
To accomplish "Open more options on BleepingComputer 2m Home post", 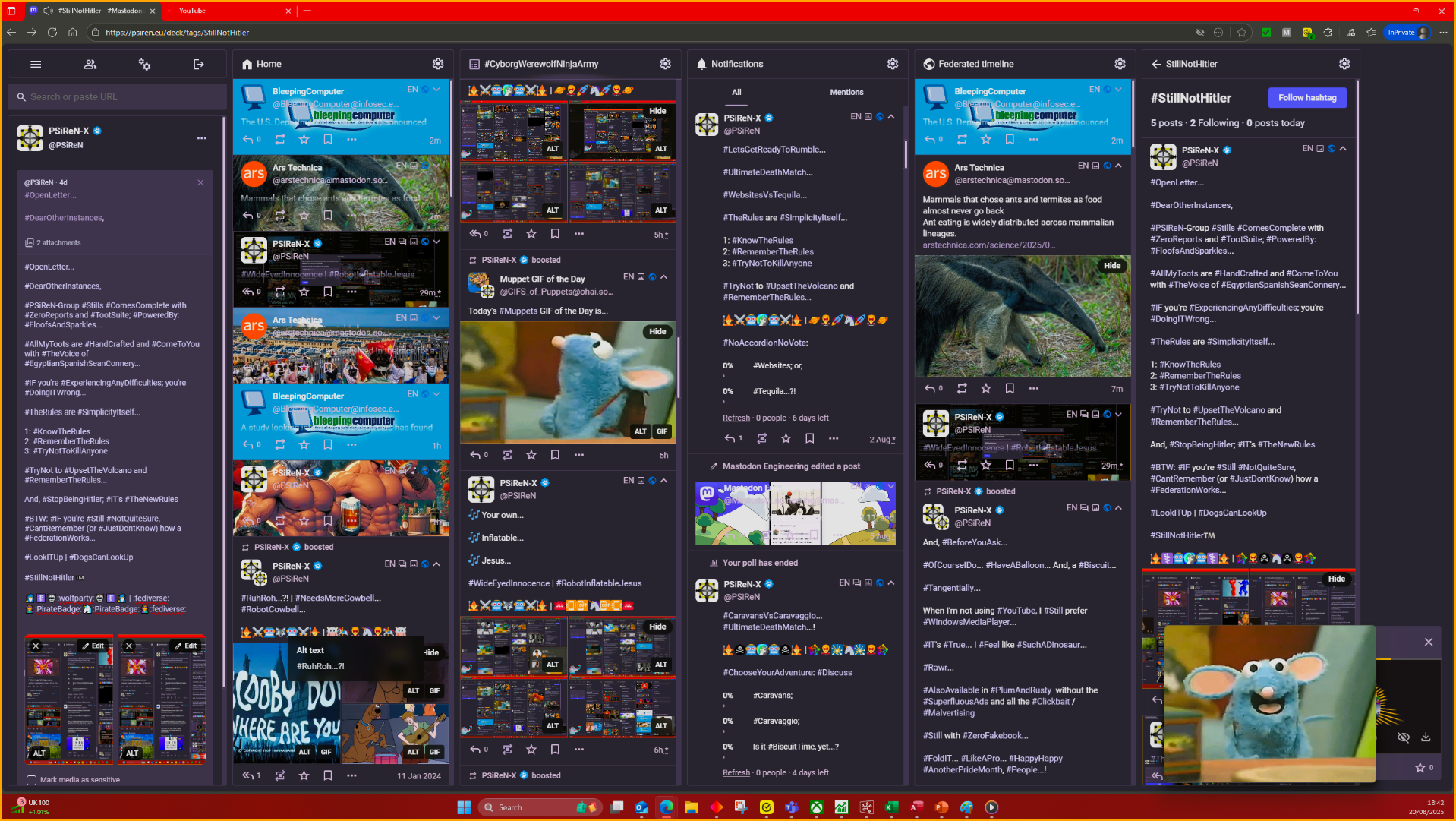I will tap(351, 140).
